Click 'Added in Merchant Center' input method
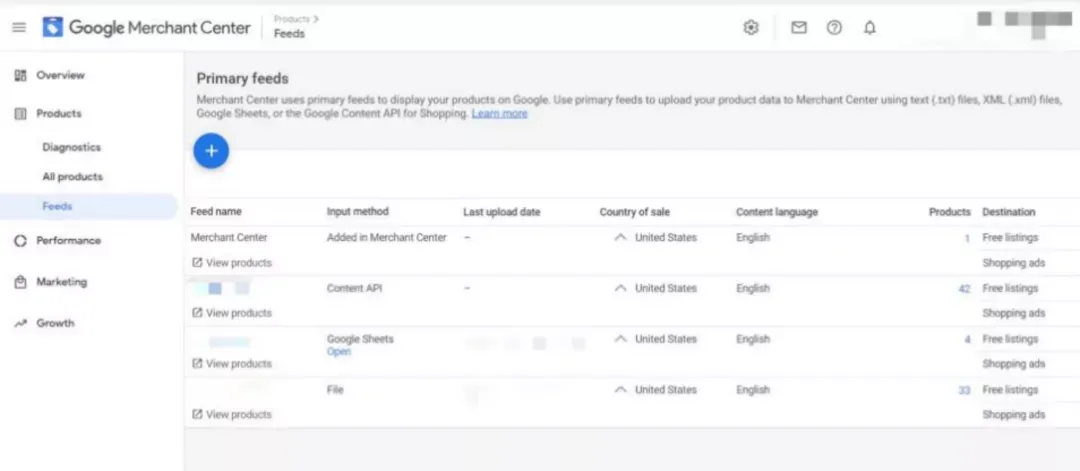The image size is (1080, 471). tap(386, 238)
